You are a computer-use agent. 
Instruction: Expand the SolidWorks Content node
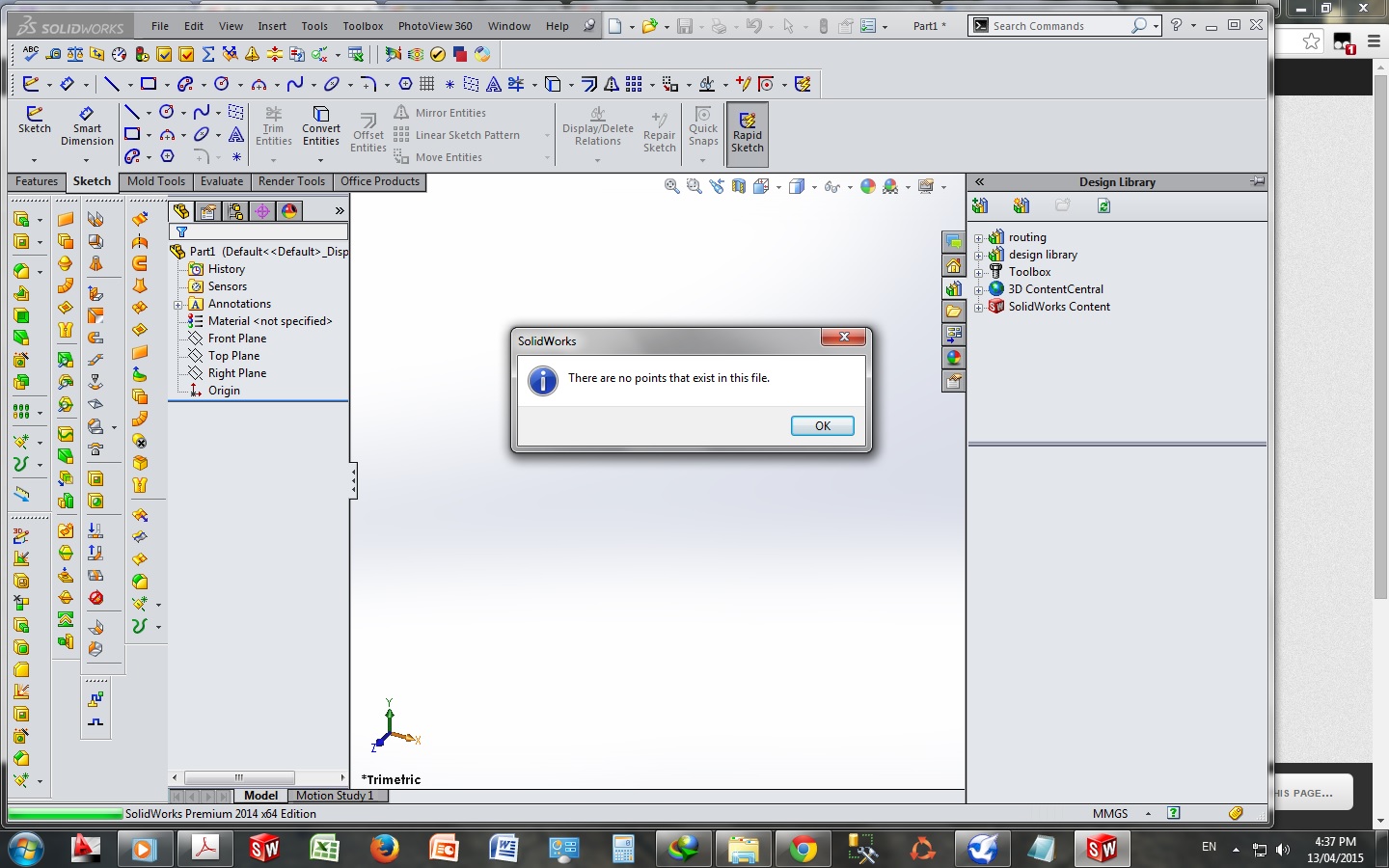979,308
